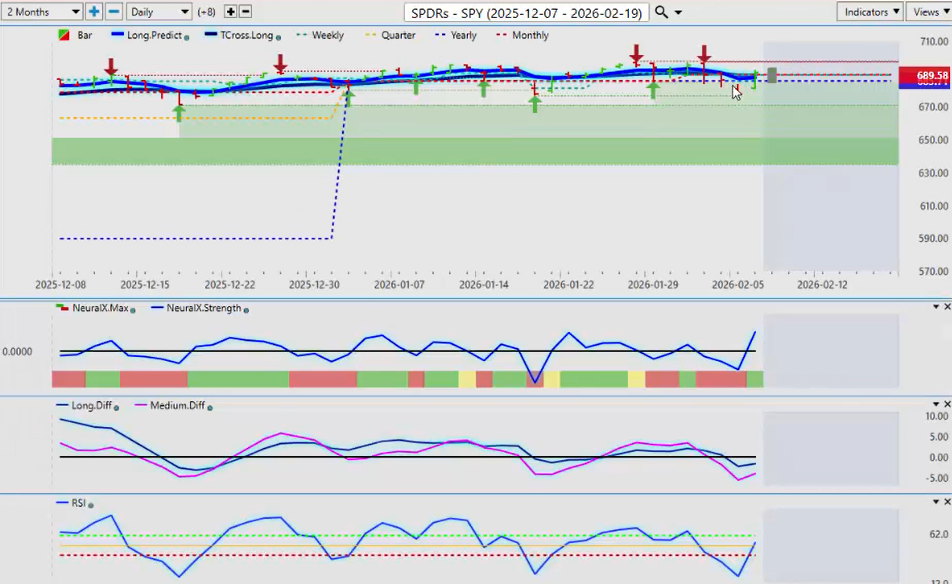Image resolution: width=952 pixels, height=584 pixels.
Task: Open the Indicators menu
Action: (x=869, y=12)
